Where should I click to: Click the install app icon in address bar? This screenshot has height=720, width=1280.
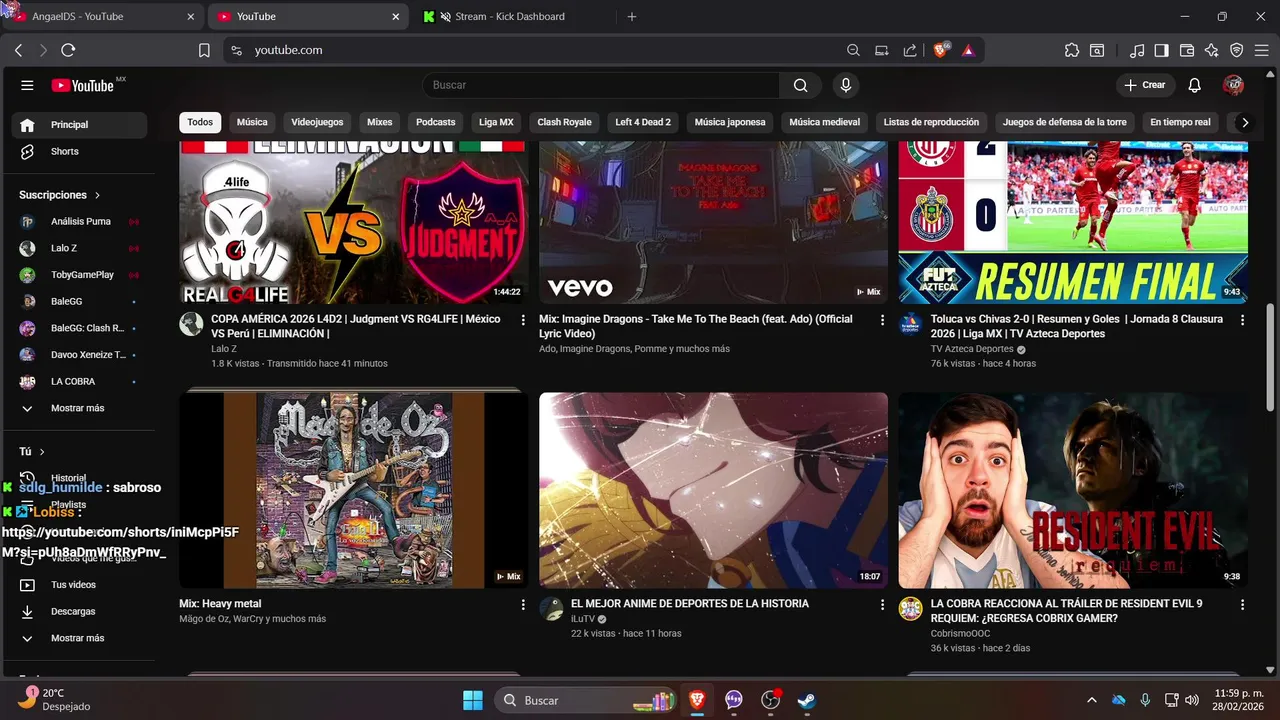[x=881, y=50]
